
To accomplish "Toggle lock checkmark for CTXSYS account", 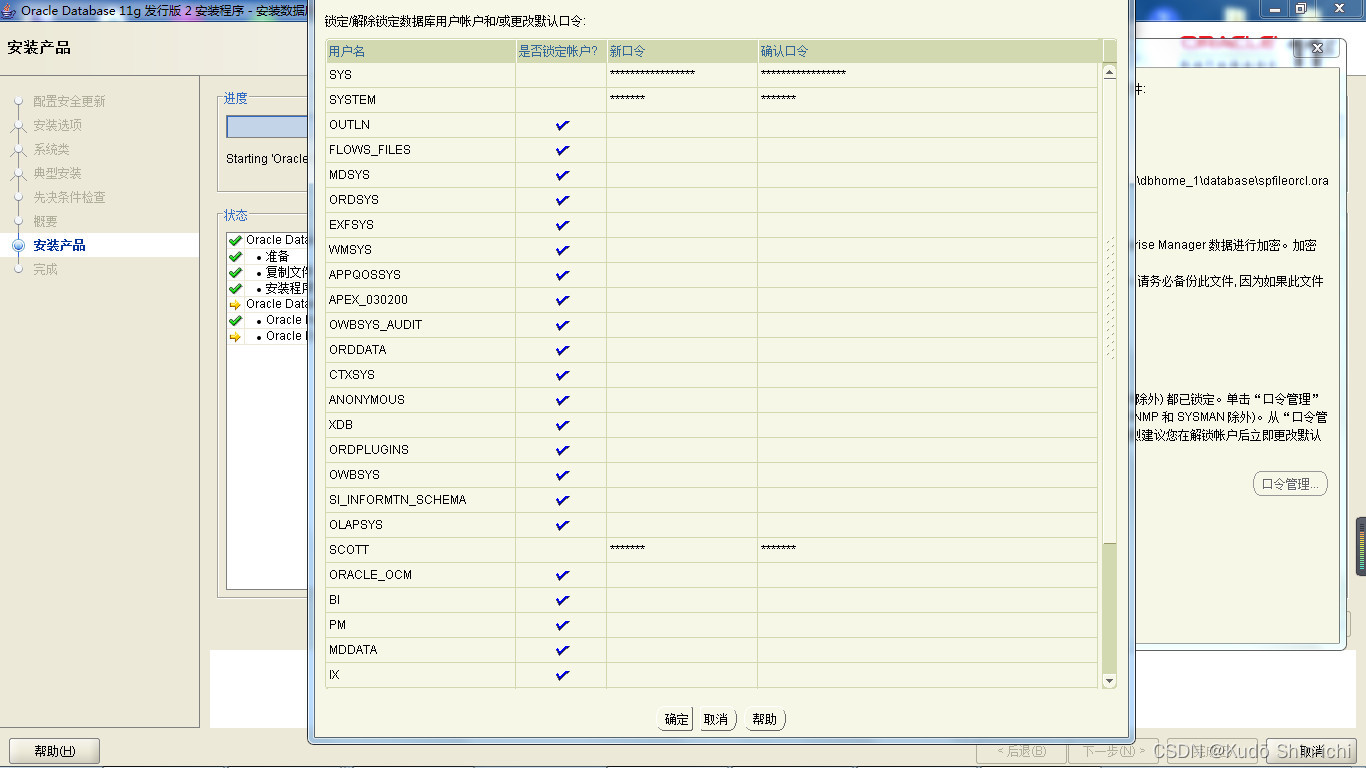I will (x=562, y=375).
